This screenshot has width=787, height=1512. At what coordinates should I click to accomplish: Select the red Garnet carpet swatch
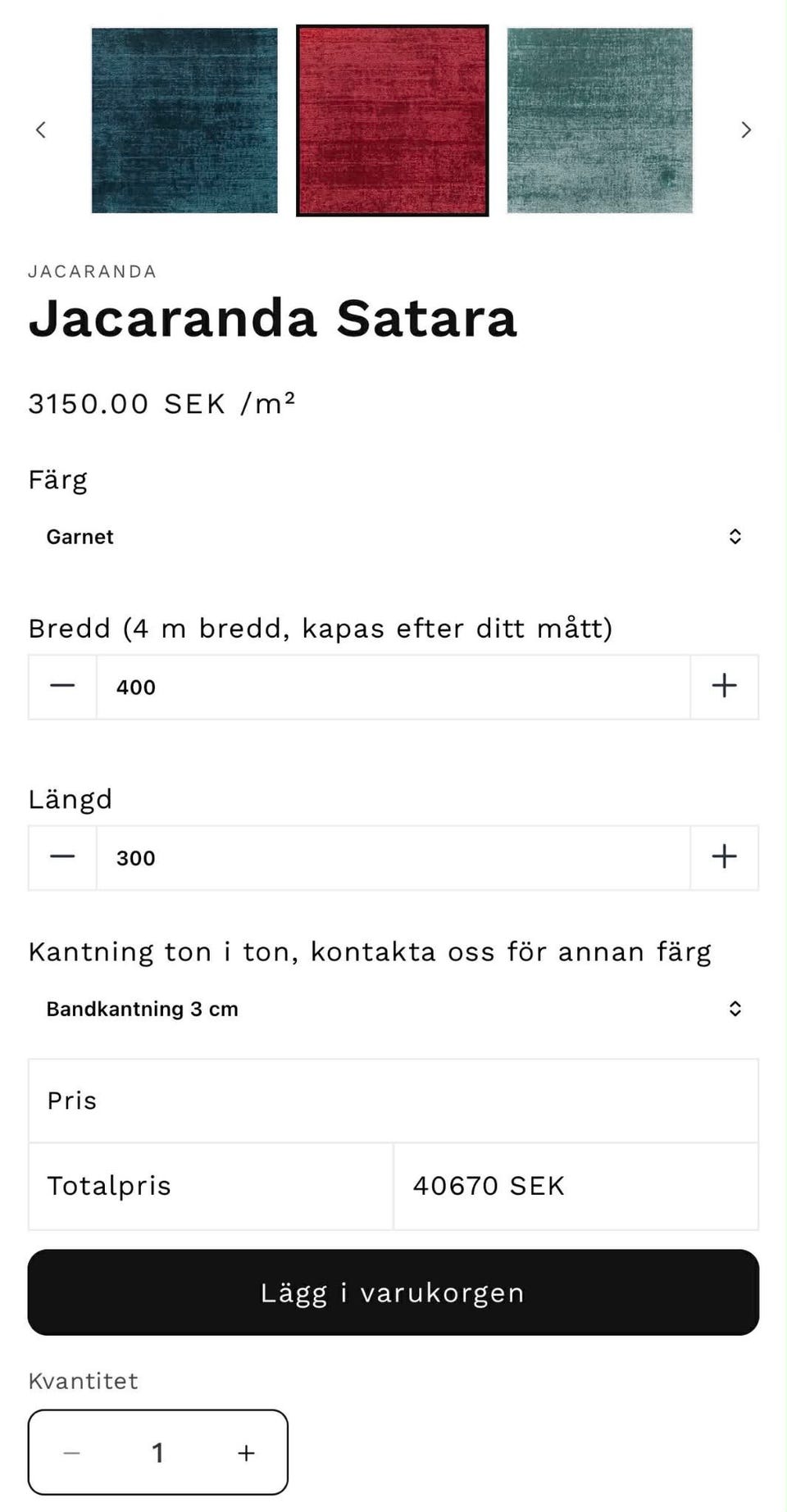tap(393, 120)
